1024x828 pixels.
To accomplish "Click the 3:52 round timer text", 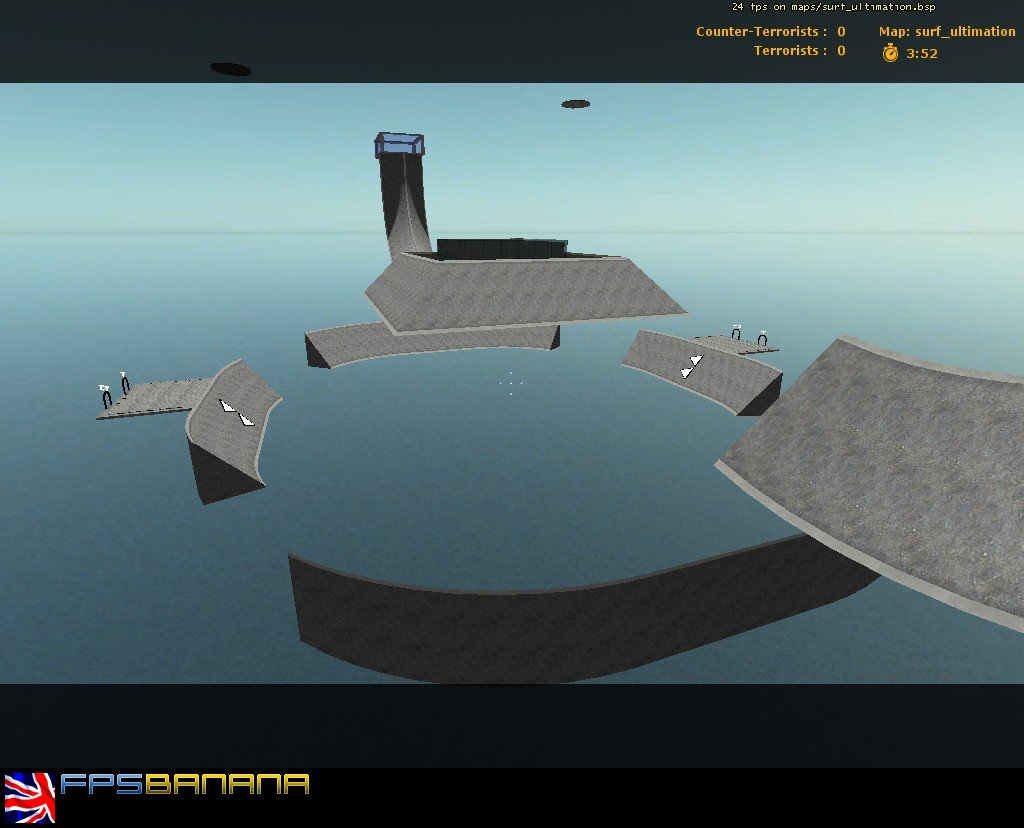I will 921,54.
